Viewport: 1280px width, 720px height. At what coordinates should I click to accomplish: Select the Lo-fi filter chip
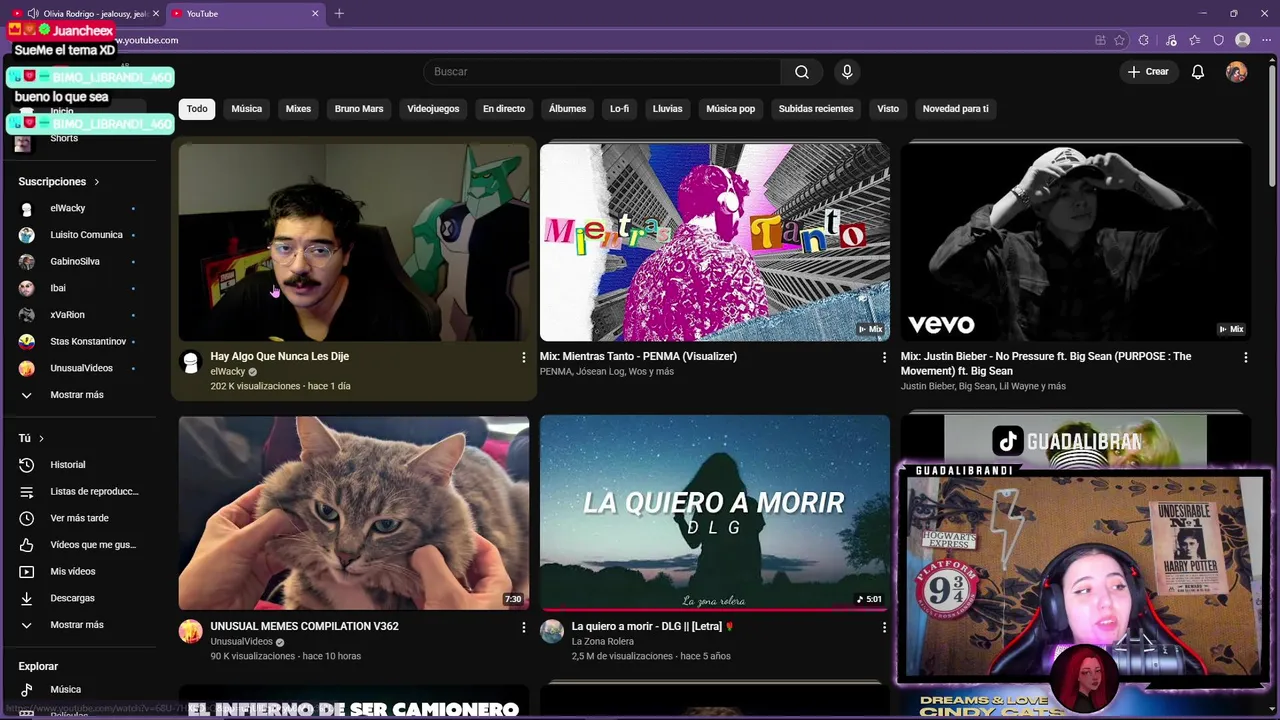tap(620, 109)
